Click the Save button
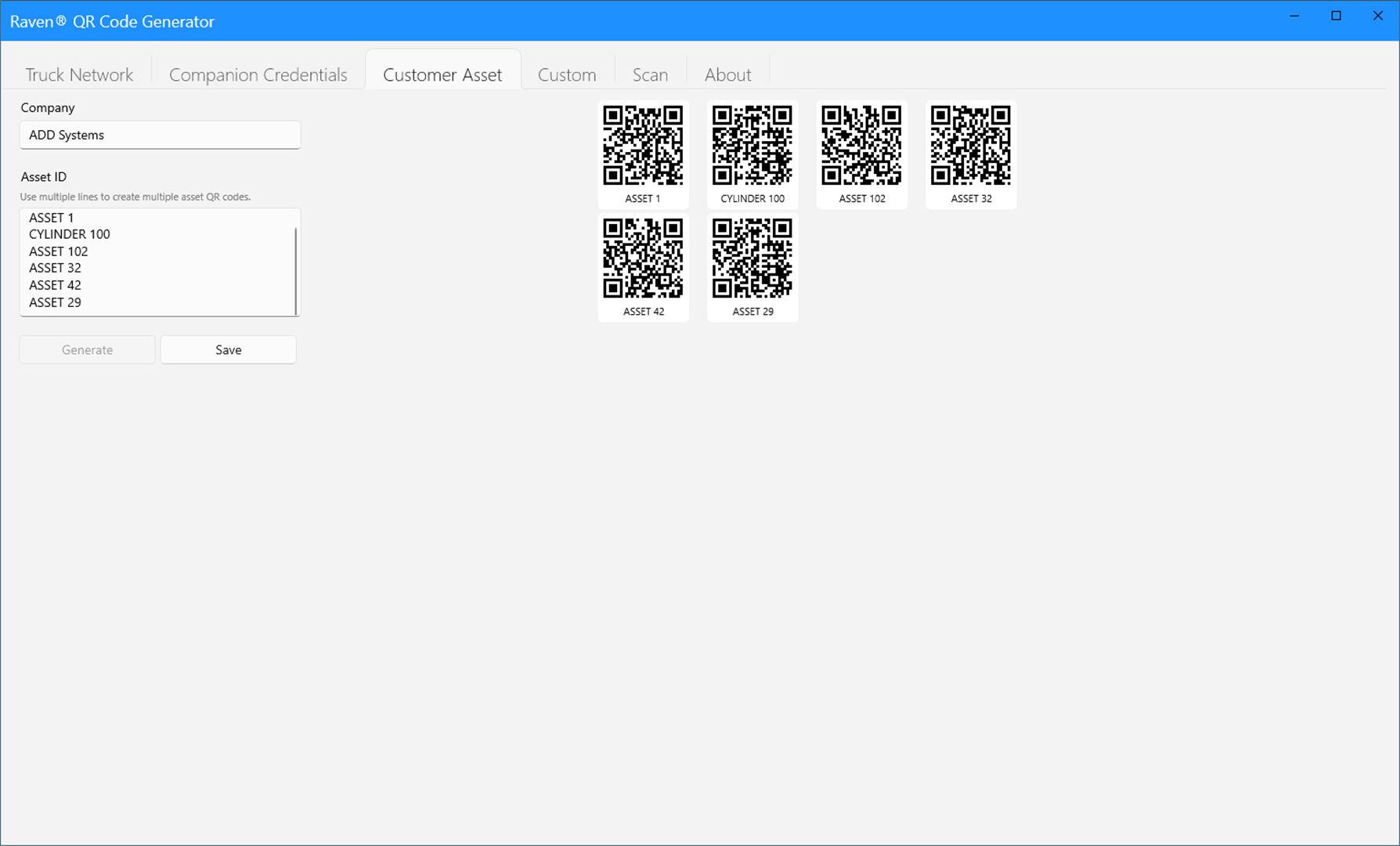Screen dimensions: 1400x846 [228, 349]
